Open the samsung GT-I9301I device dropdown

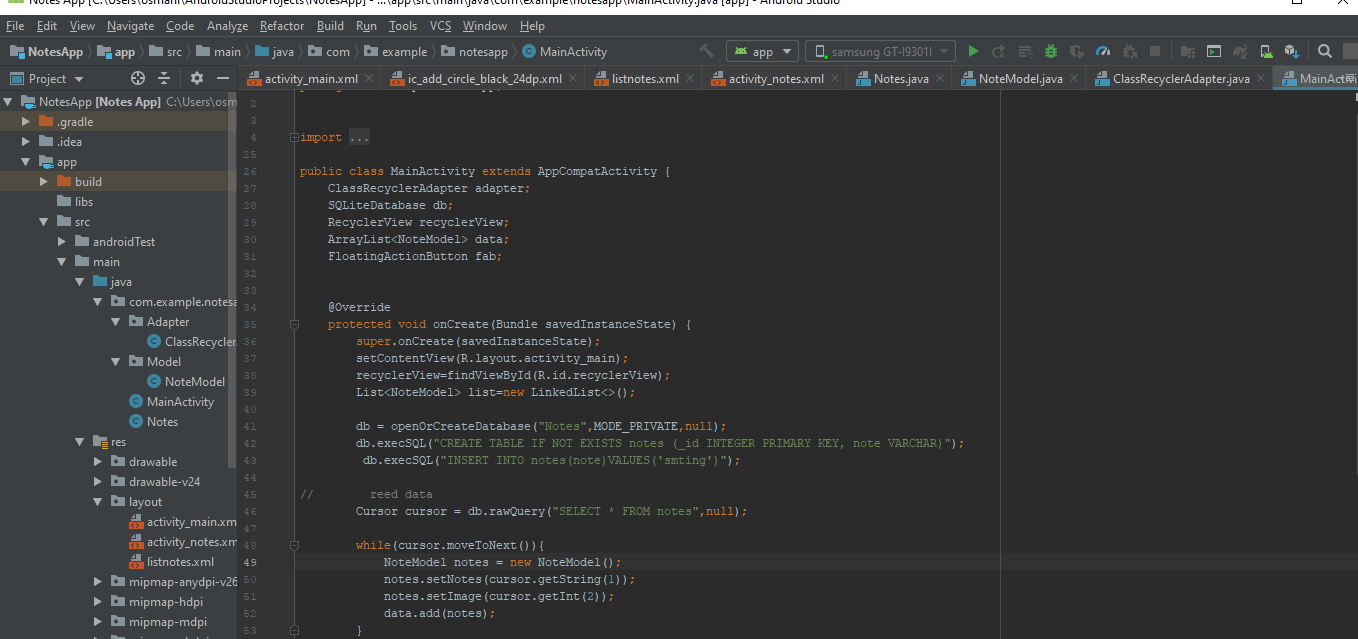[x=881, y=51]
